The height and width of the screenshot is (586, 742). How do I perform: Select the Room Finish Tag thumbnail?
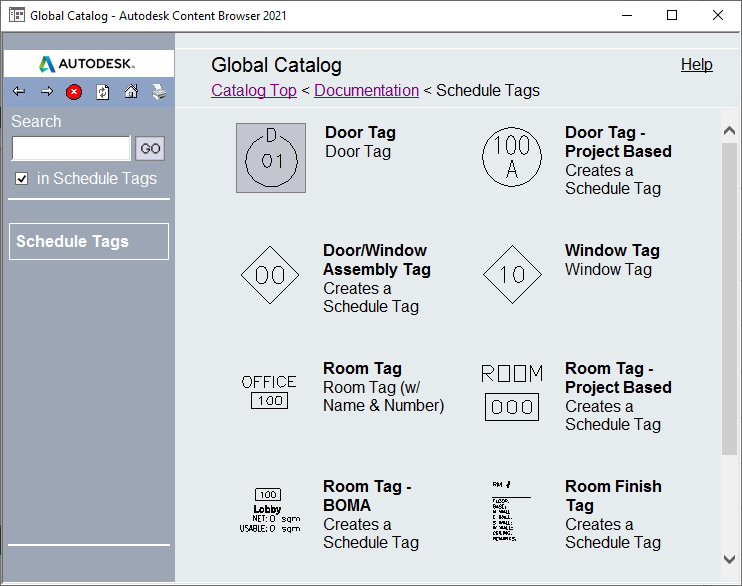[x=512, y=510]
